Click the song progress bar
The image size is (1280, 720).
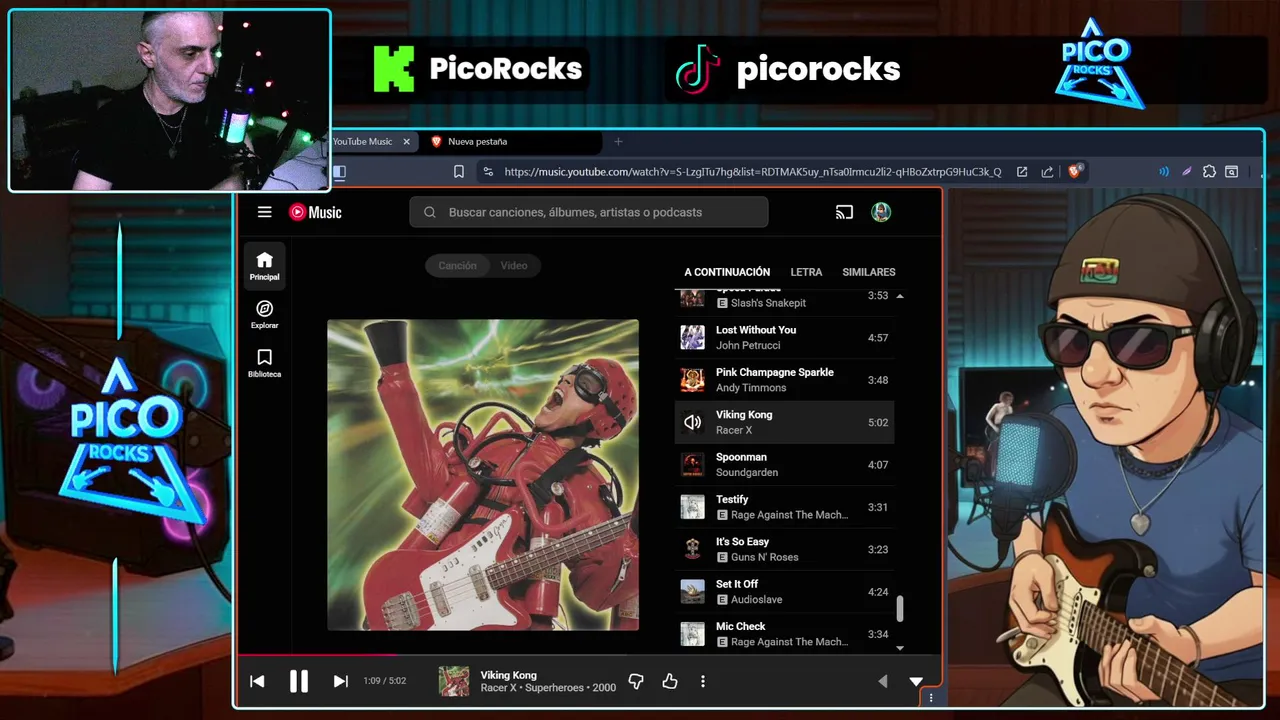coord(588,655)
